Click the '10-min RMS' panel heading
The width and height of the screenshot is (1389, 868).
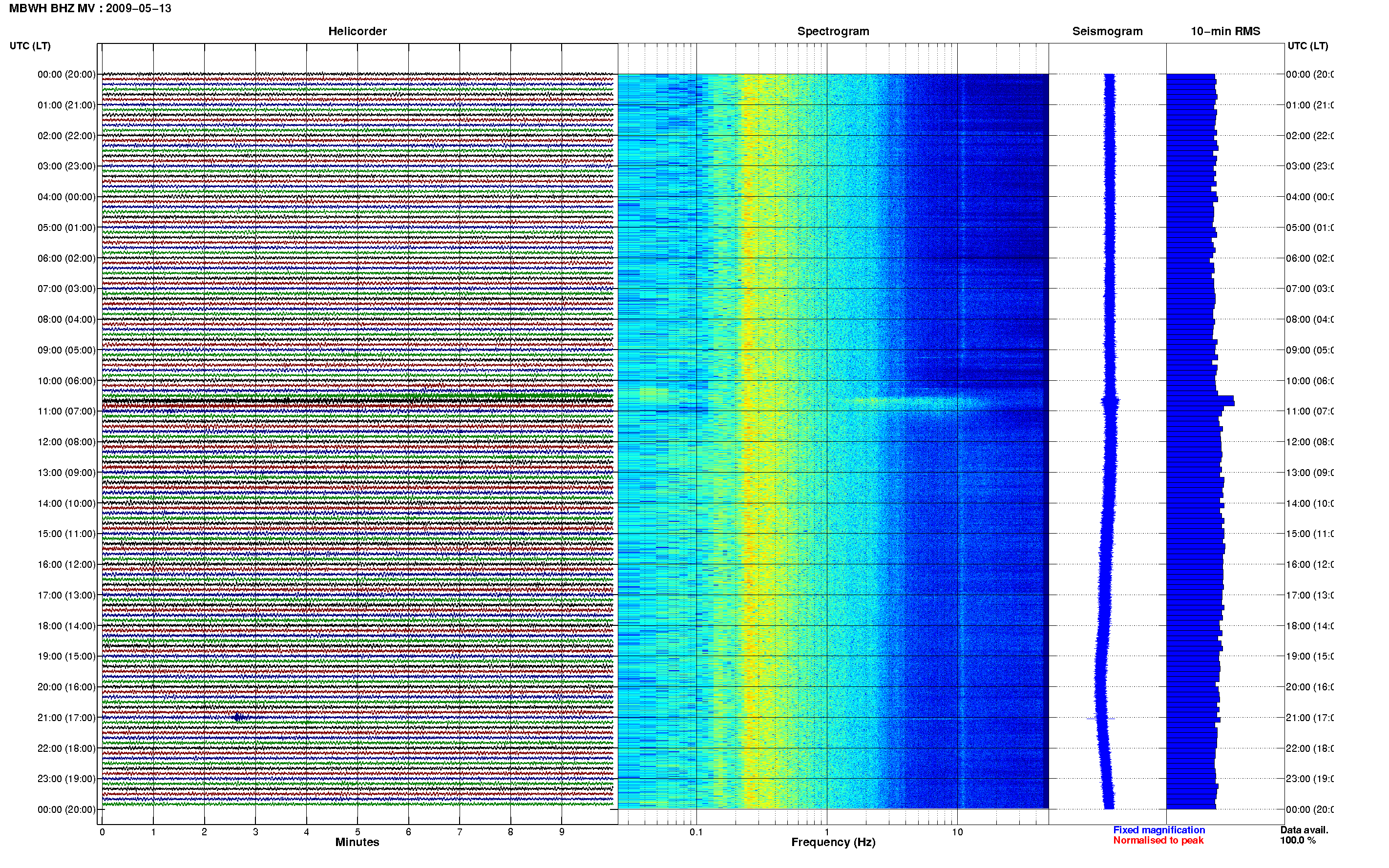point(1225,31)
